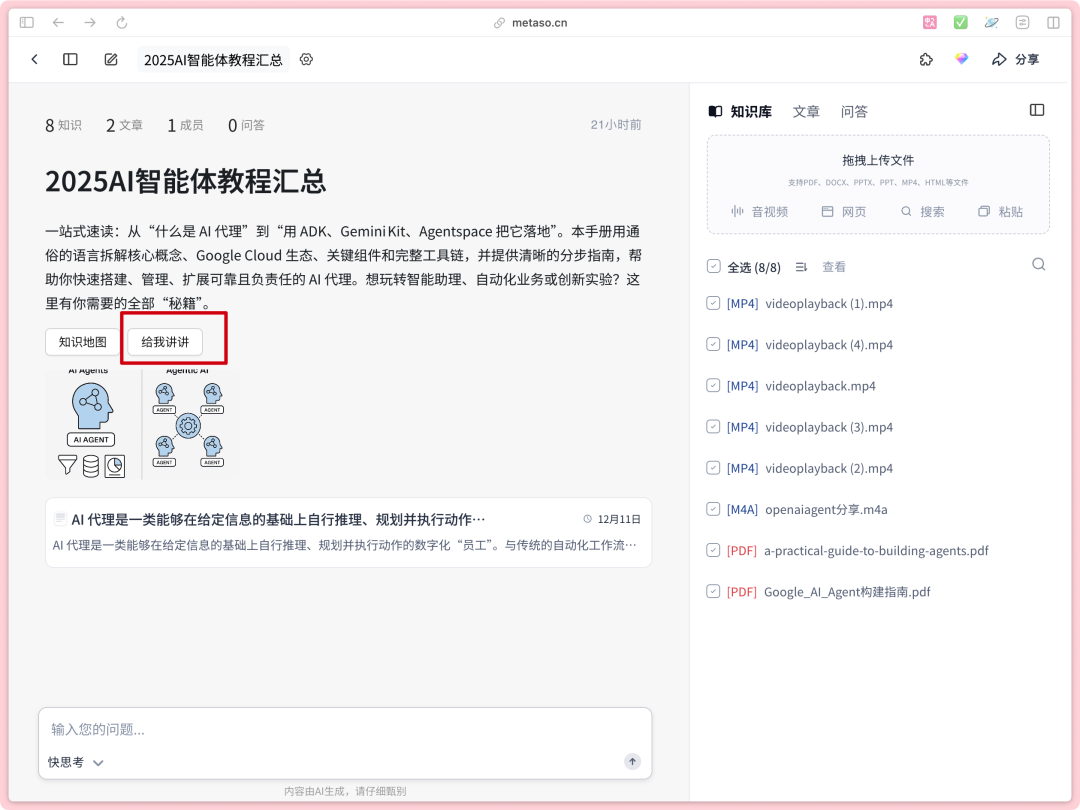Open the knowledge library search magnifier icon
This screenshot has width=1080, height=810.
[x=1038, y=265]
